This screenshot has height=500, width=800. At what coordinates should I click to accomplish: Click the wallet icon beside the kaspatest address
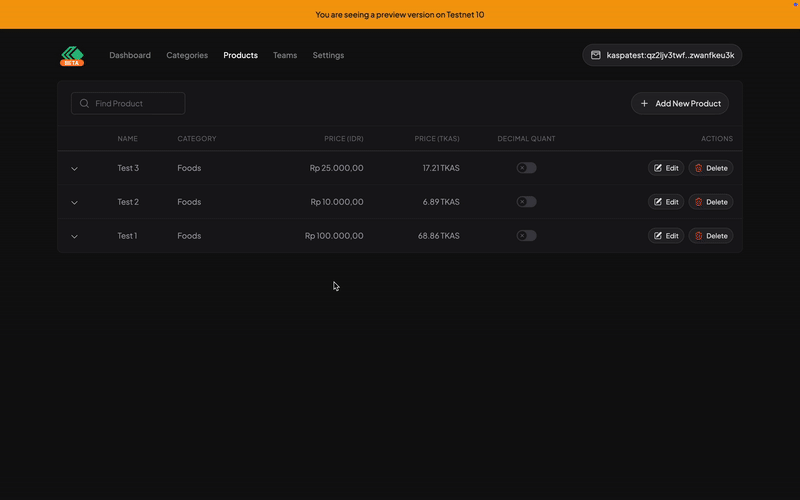click(x=596, y=56)
